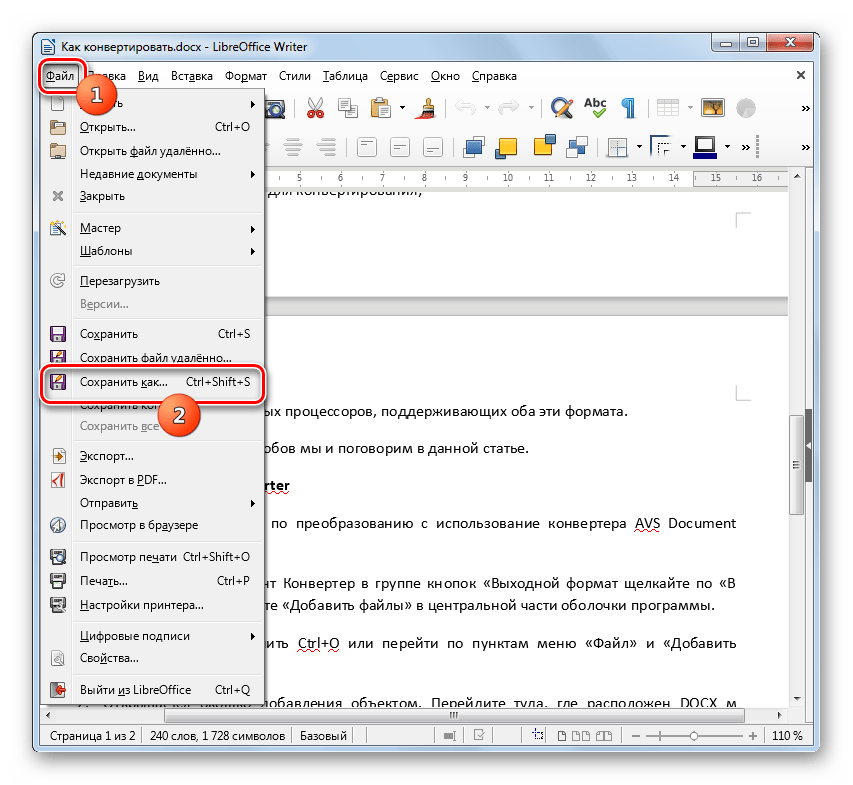Screen dimensions: 853x785
Task: Select multiple-page view in status bar
Action: [581, 736]
